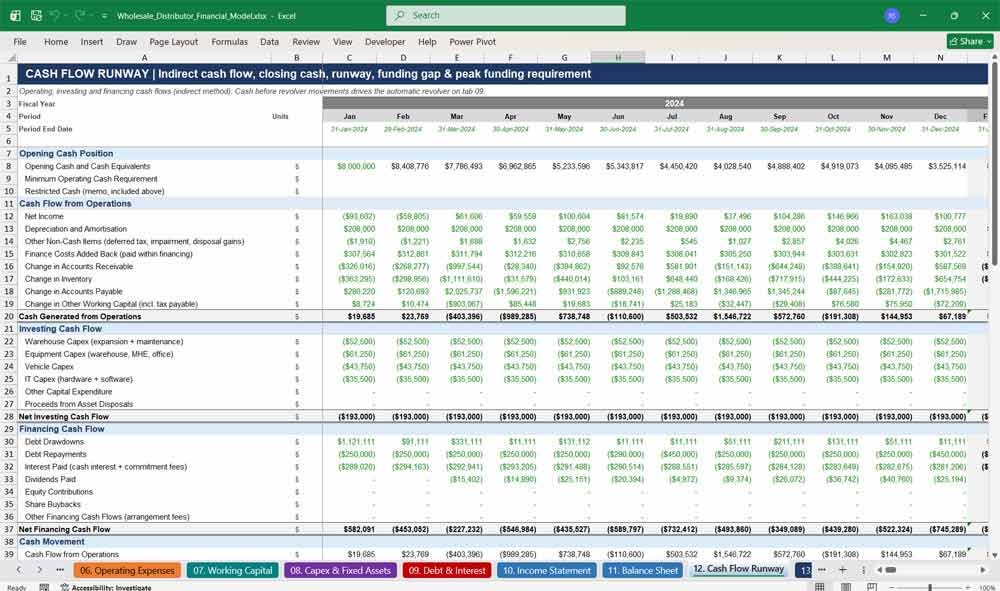Image resolution: width=1000 pixels, height=591 pixels.
Task: Open the Developer ribbon tab
Action: pyautogui.click(x=385, y=41)
